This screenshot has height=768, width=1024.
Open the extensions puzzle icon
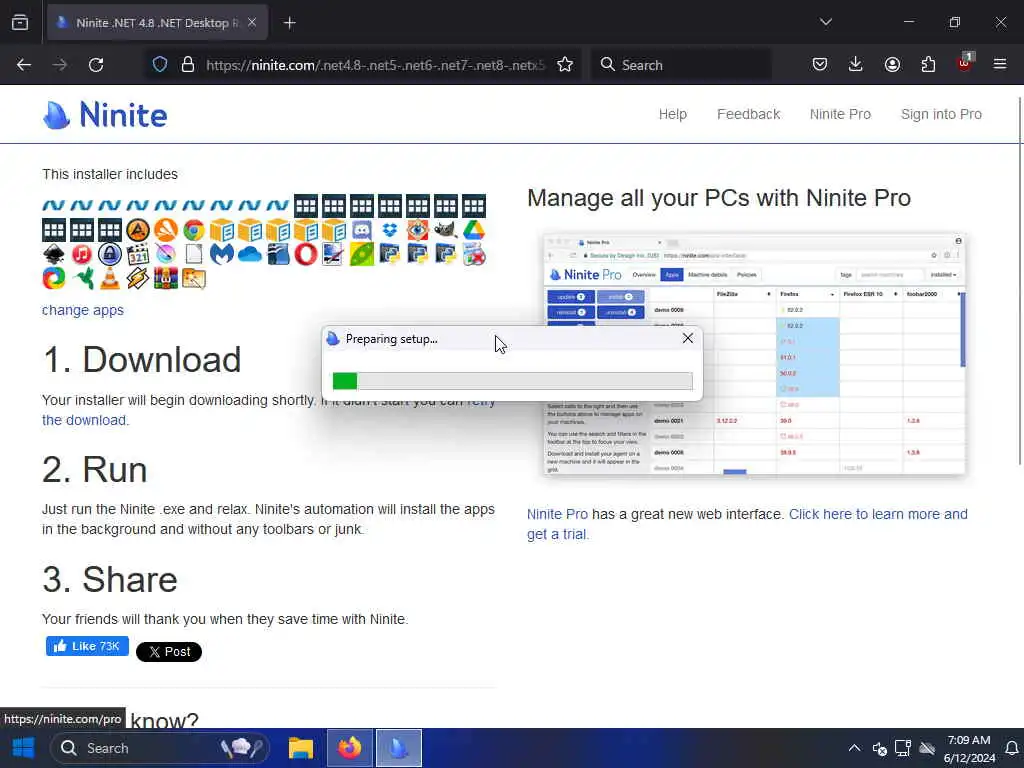(x=928, y=64)
